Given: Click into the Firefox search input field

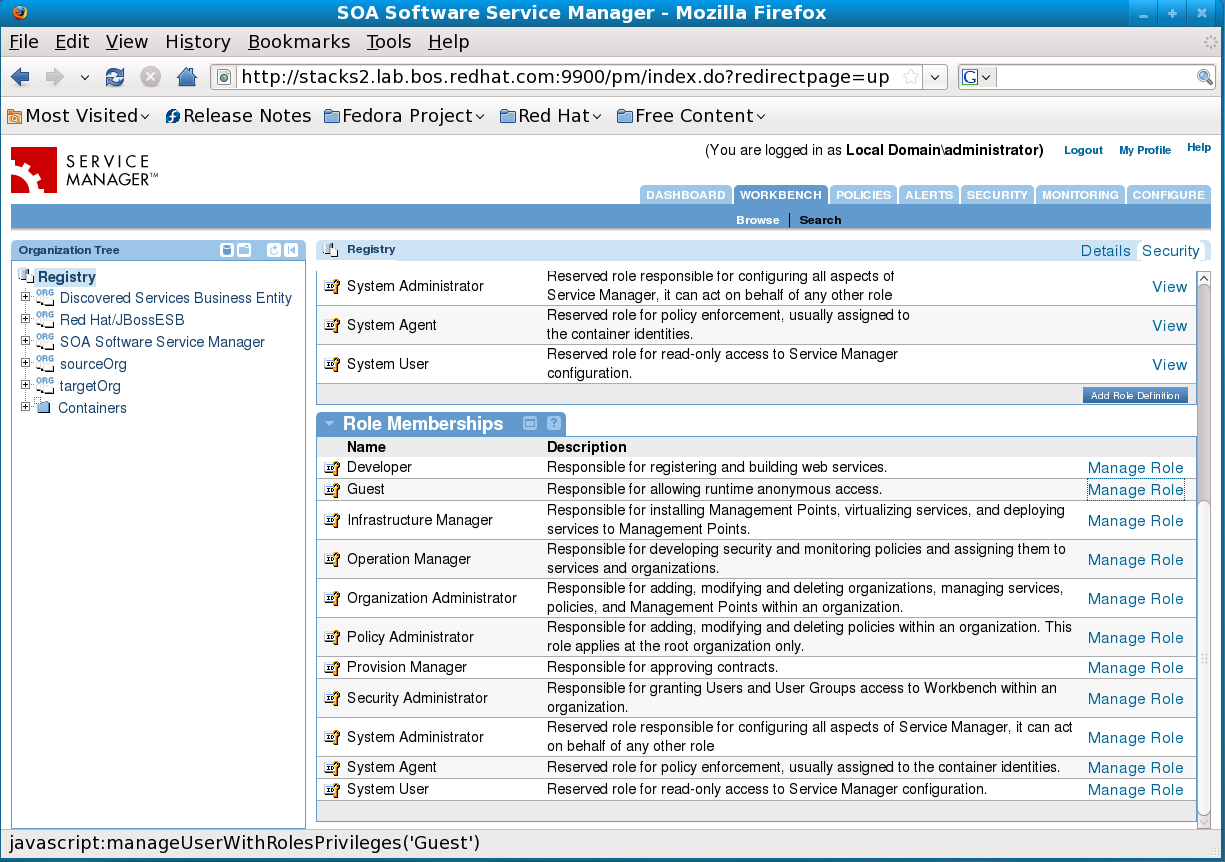Looking at the screenshot, I should pyautogui.click(x=1095, y=77).
